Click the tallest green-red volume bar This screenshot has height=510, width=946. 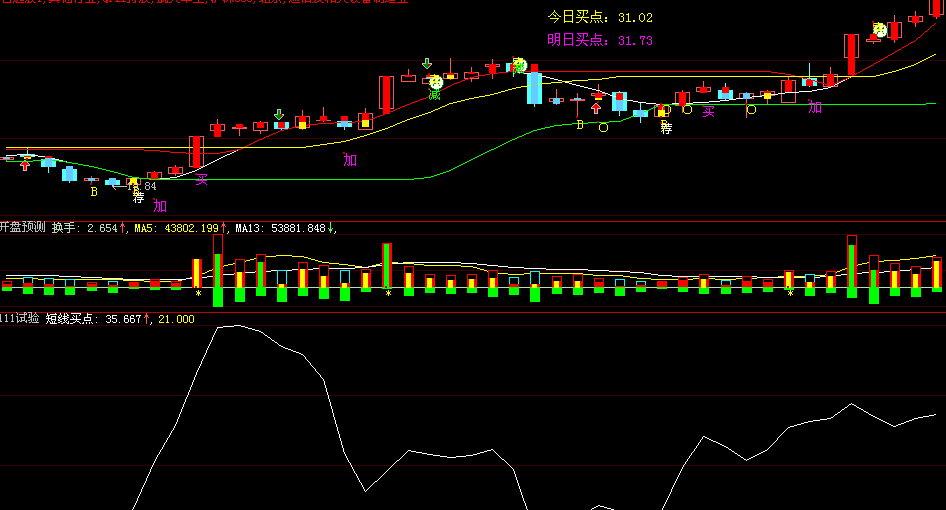218,270
